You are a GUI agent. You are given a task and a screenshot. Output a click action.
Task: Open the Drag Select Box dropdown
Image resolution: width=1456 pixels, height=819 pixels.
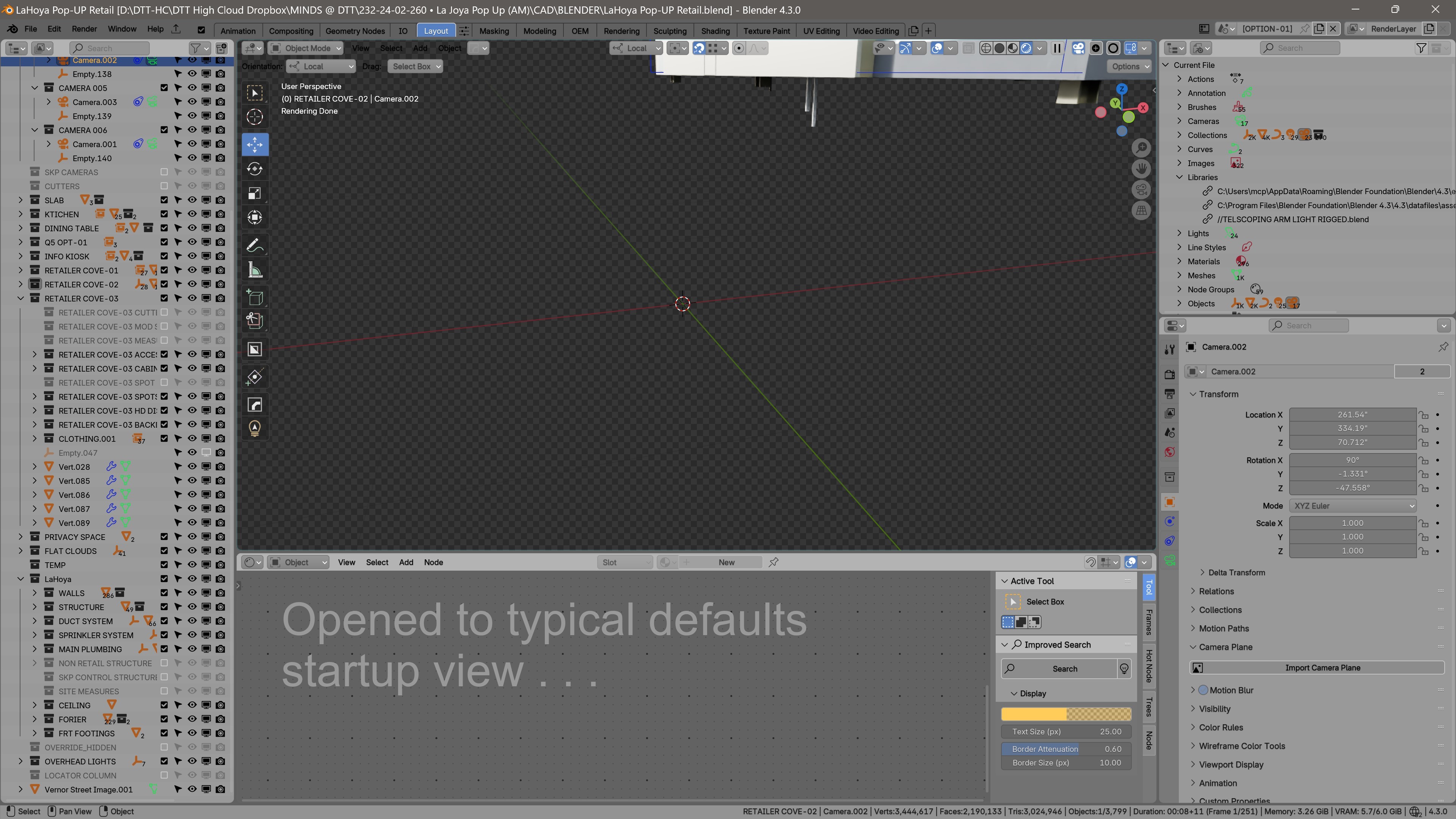pyautogui.click(x=415, y=66)
